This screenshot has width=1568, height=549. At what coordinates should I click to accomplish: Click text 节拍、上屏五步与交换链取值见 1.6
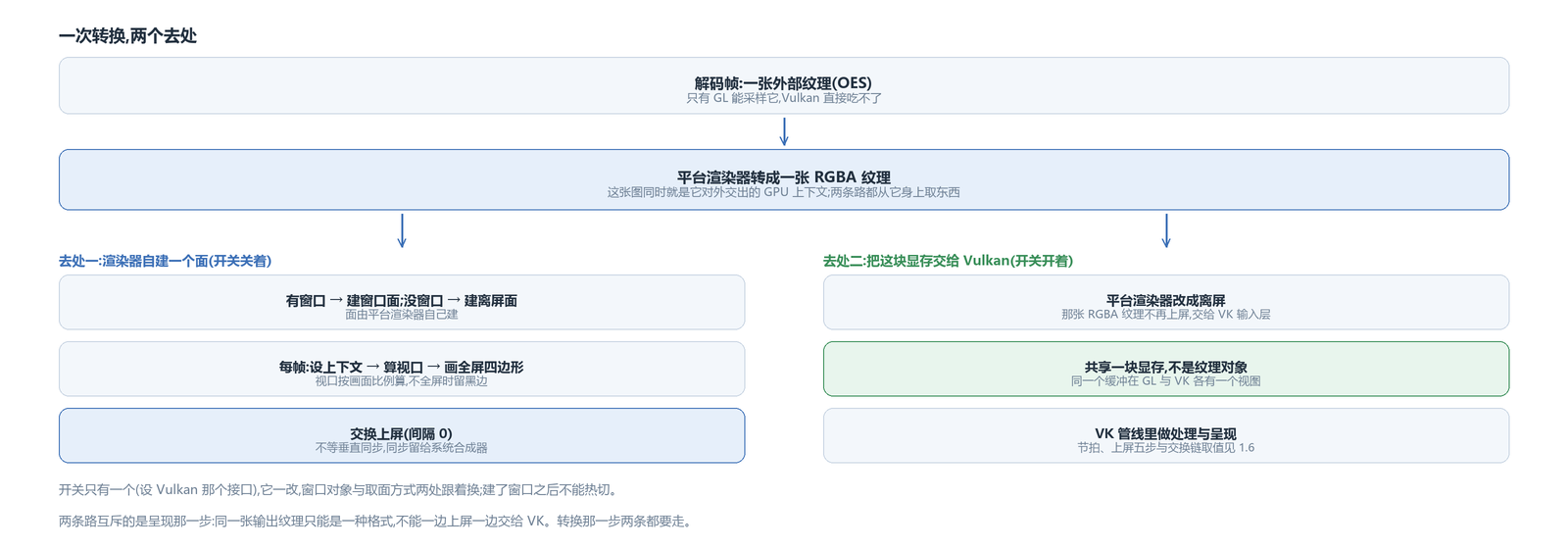(1166, 448)
